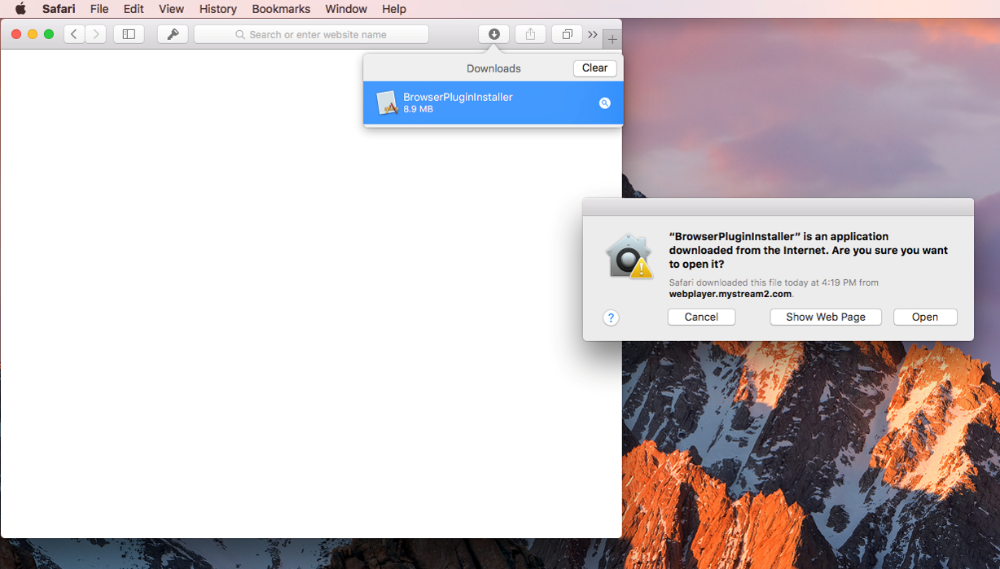Viewport: 1000px width, 569px height.
Task: Cancel opening BrowserPluginInstaller
Action: (x=701, y=317)
